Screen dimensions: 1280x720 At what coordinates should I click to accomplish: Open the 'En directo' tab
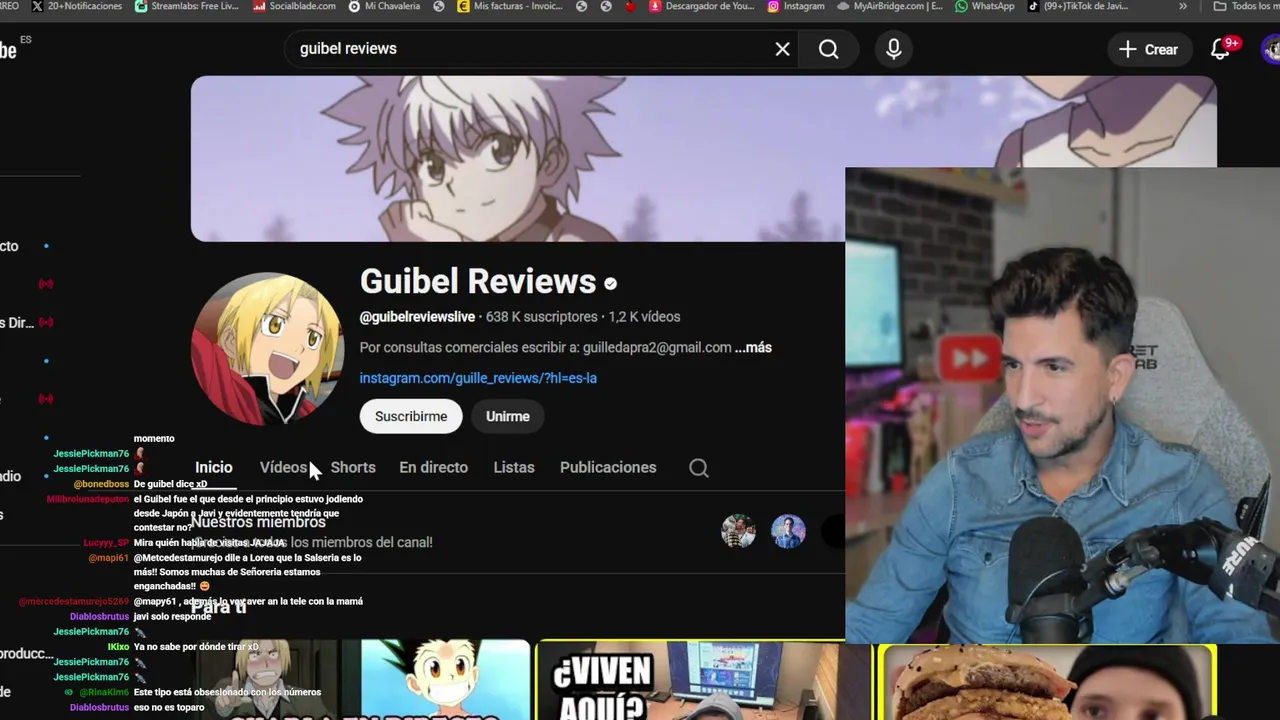pyautogui.click(x=433, y=467)
